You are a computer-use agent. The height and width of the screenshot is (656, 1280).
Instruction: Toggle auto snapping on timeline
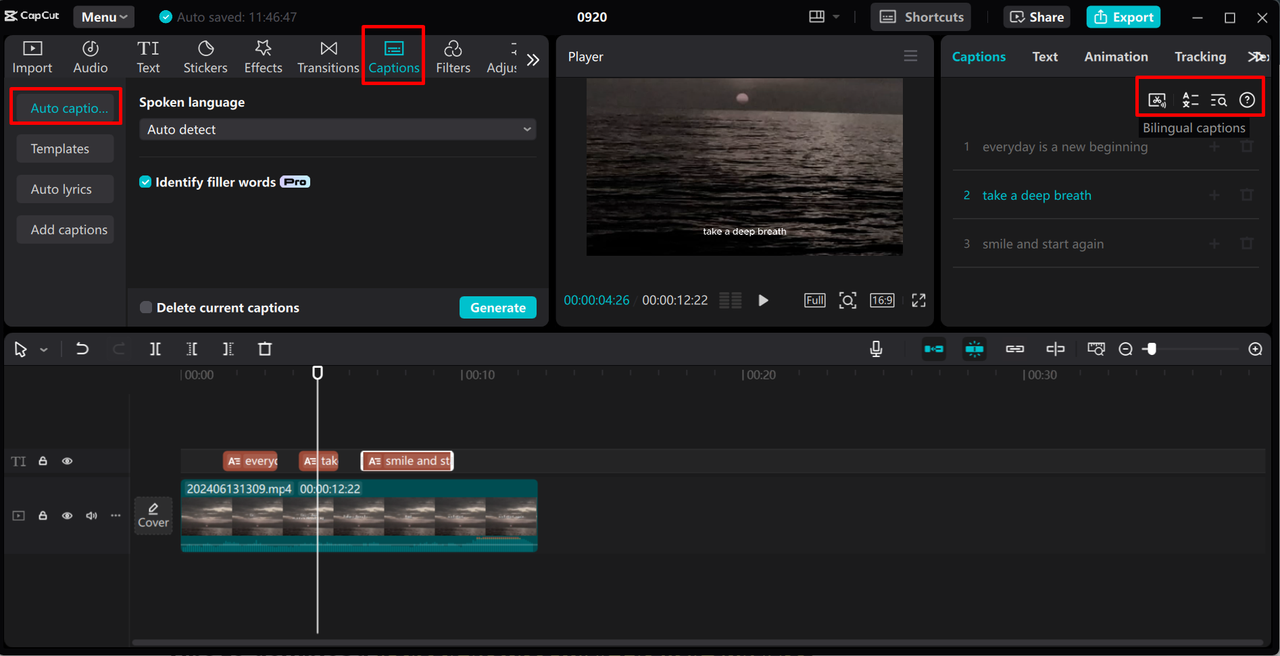pos(974,349)
